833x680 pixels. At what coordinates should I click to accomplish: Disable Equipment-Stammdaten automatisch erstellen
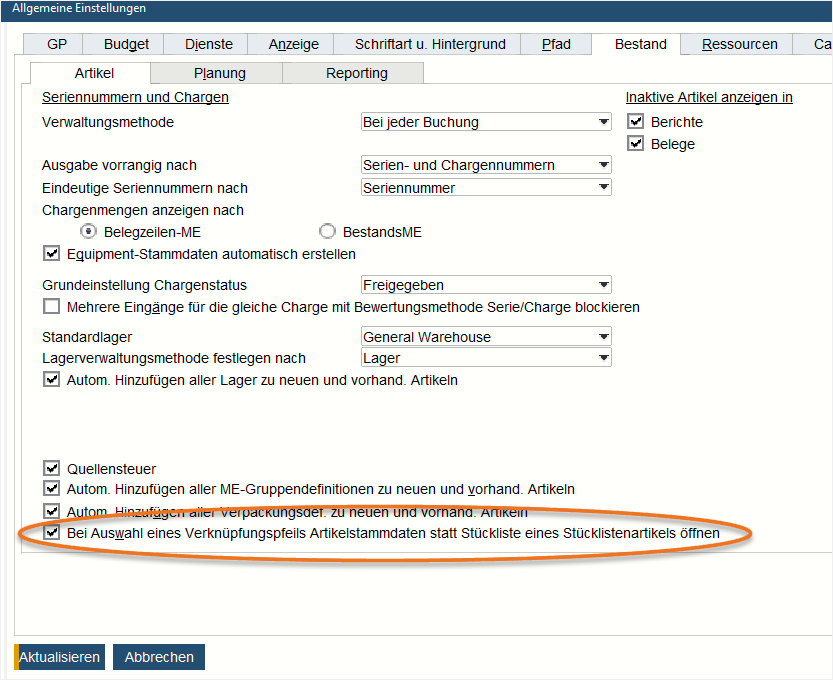[x=51, y=253]
